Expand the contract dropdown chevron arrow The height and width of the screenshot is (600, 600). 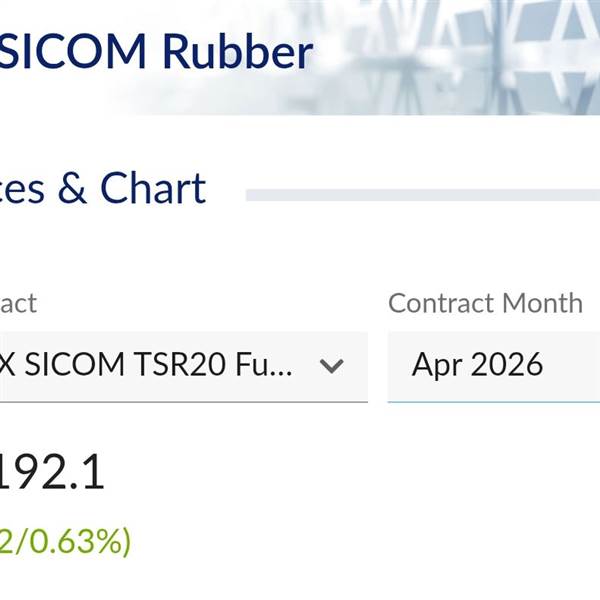tap(331, 365)
